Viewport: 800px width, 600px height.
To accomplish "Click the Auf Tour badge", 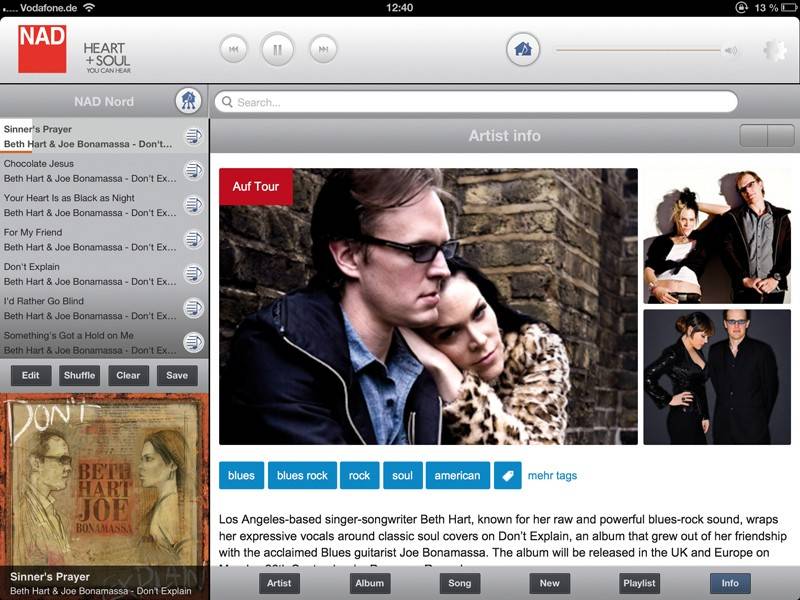I will click(x=256, y=186).
